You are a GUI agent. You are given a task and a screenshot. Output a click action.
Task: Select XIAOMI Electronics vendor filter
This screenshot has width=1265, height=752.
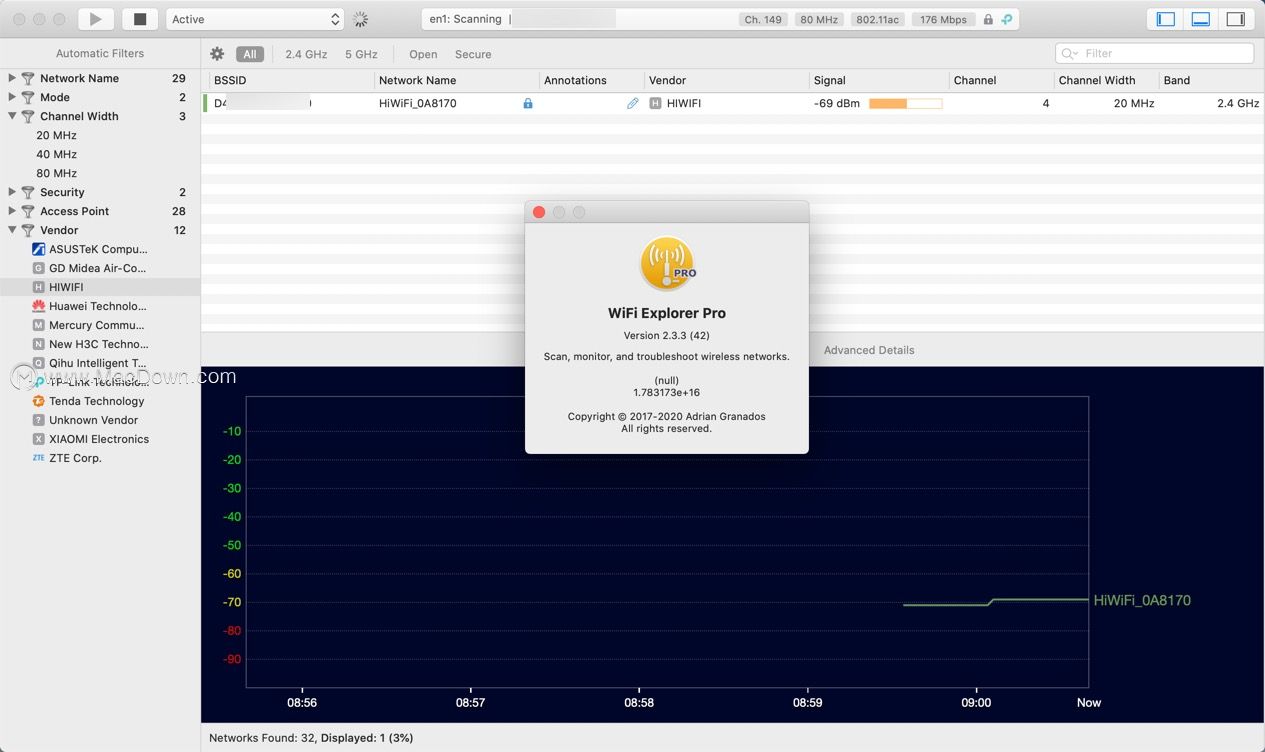(99, 439)
